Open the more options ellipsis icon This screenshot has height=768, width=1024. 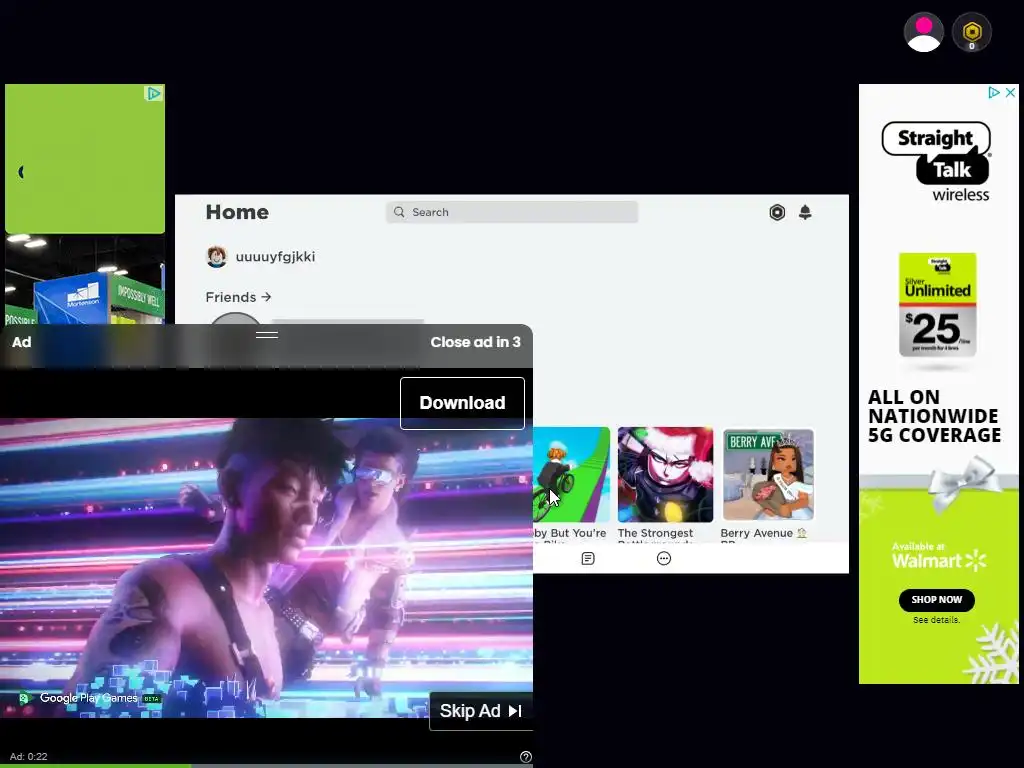[x=664, y=558]
